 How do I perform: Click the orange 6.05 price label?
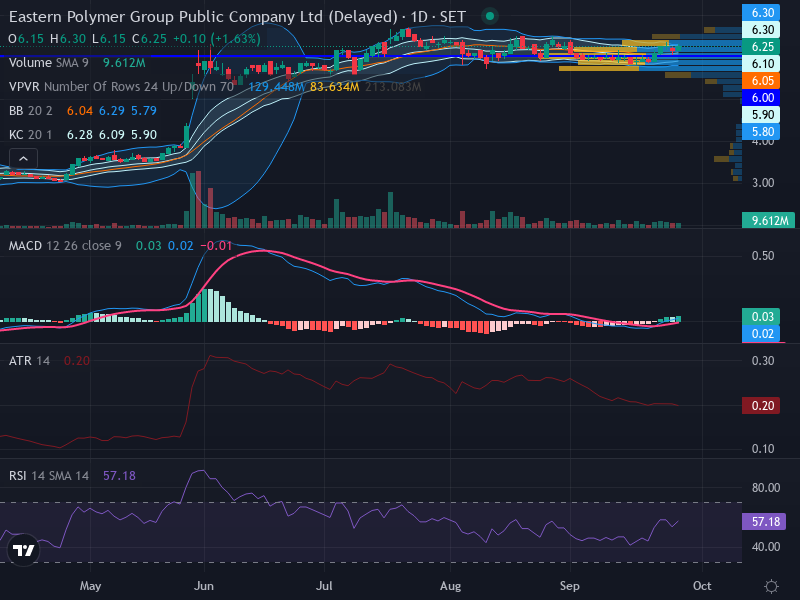coord(762,81)
